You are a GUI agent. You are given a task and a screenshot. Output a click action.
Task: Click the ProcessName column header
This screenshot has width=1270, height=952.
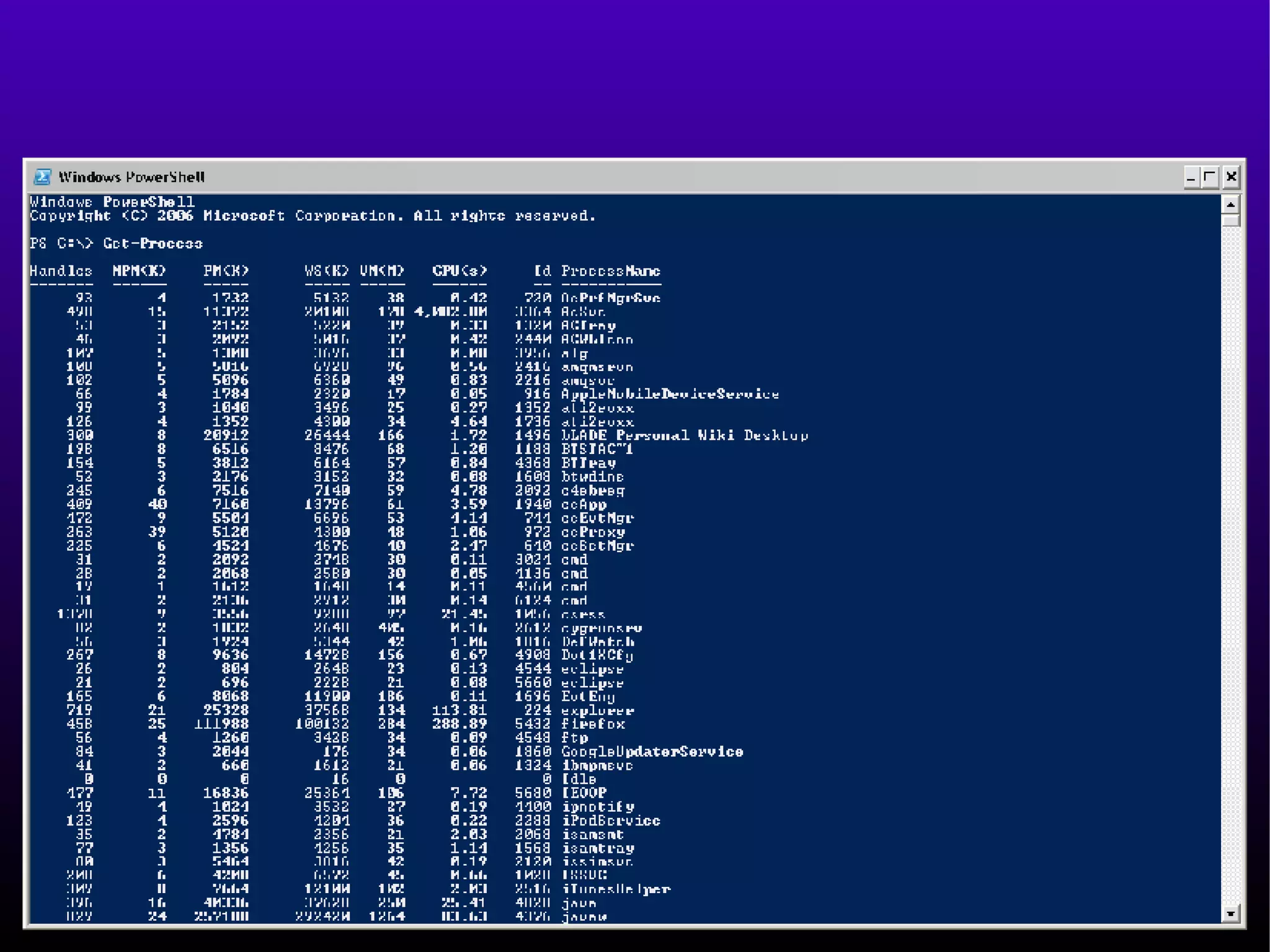[610, 271]
